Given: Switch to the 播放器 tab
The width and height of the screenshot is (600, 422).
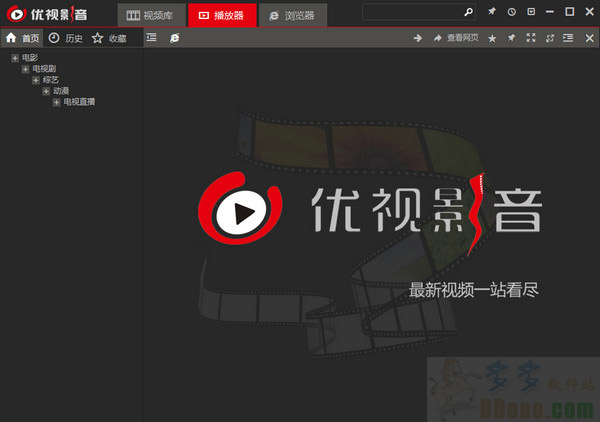Looking at the screenshot, I should coord(222,15).
